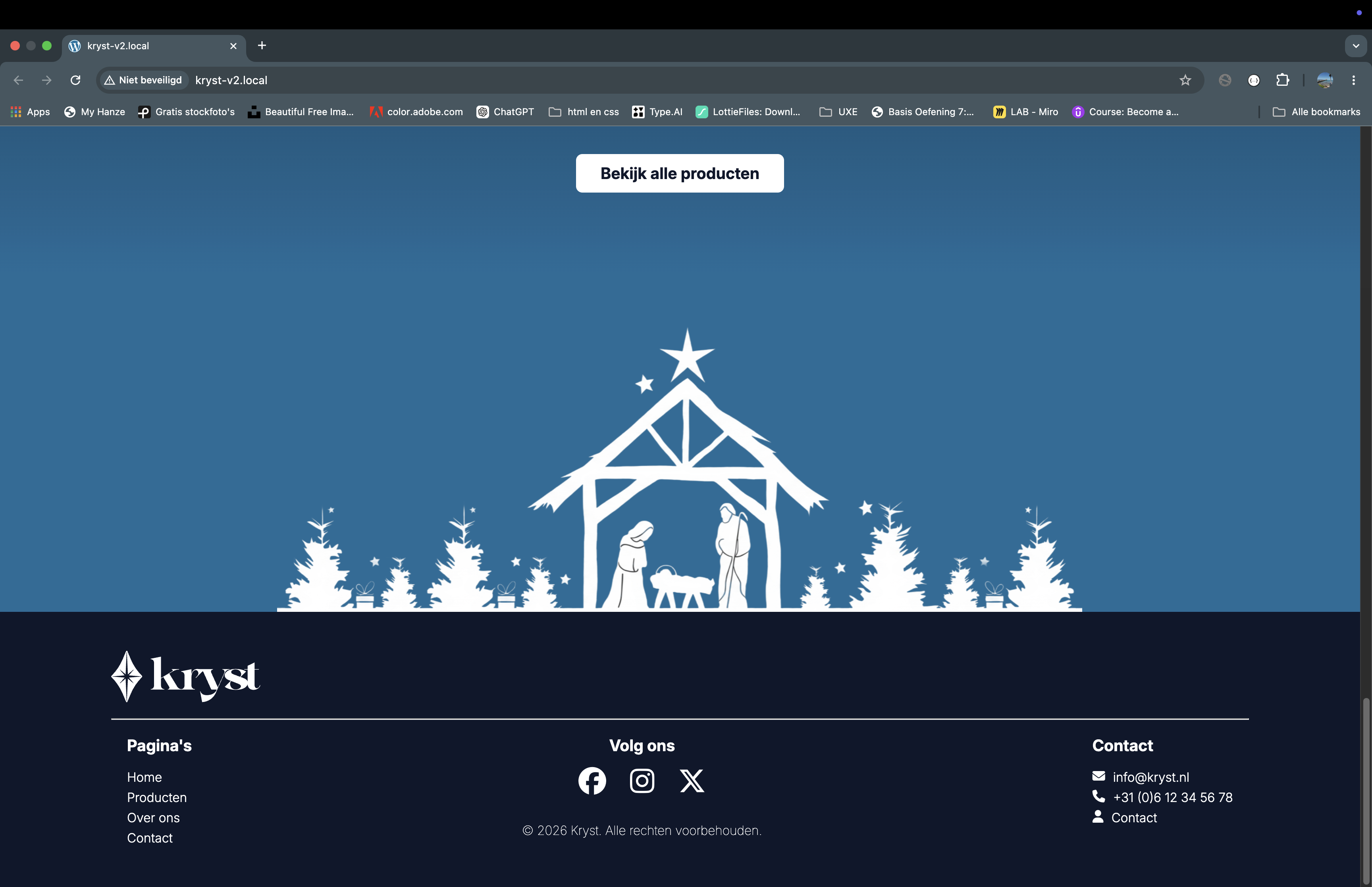This screenshot has width=1372, height=887.
Task: Click the nativity scene illustration
Action: click(679, 469)
